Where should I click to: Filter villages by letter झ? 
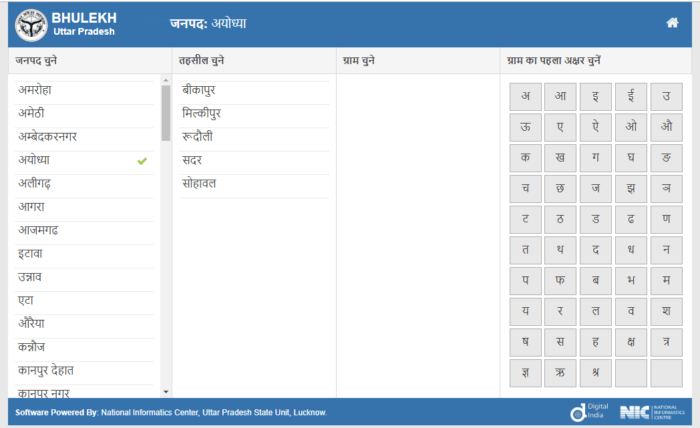[631, 189]
